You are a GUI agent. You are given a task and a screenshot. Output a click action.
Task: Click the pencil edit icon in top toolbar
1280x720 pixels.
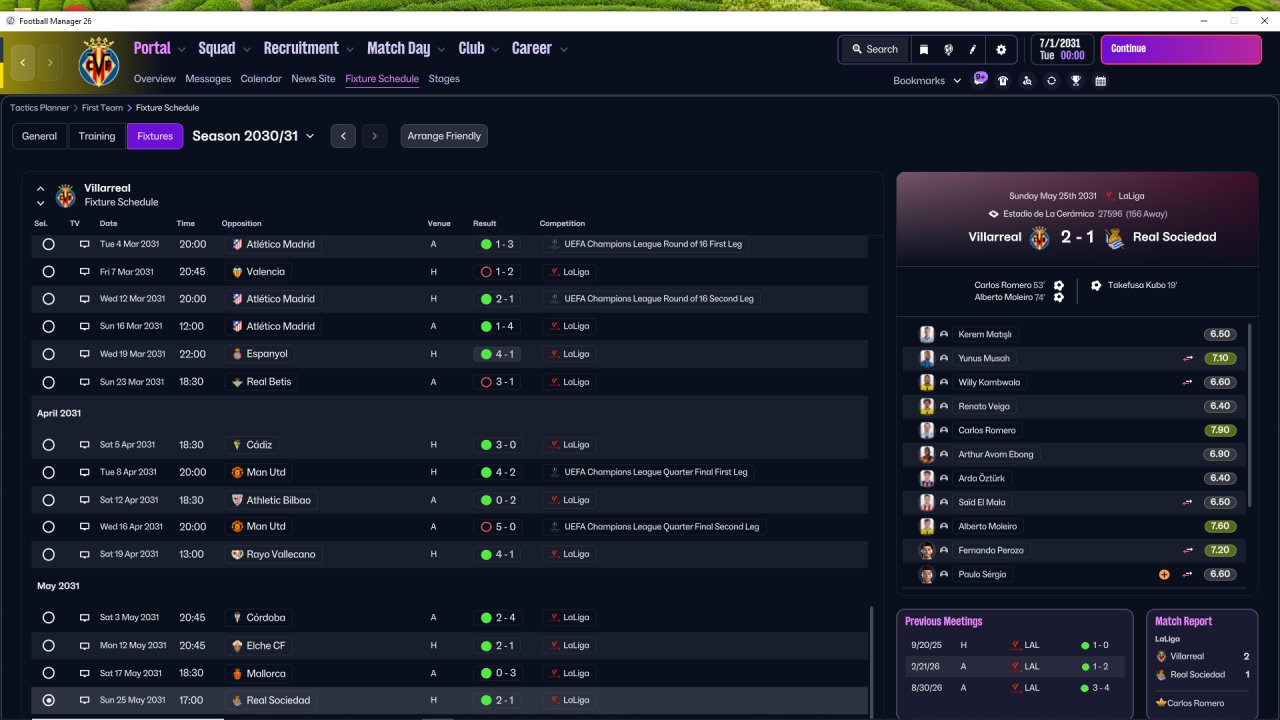click(x=972, y=49)
